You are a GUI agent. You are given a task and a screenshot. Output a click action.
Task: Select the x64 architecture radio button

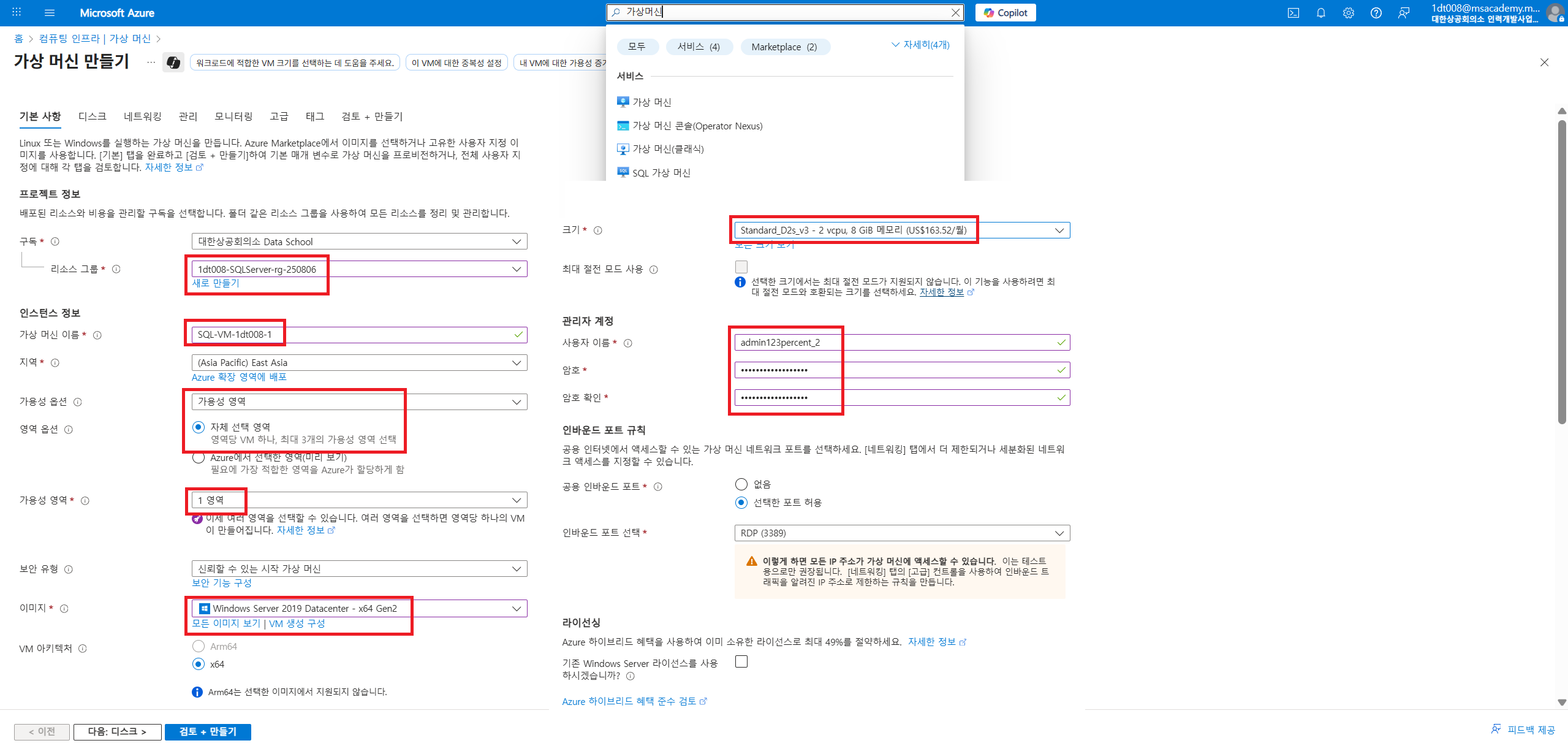198,664
